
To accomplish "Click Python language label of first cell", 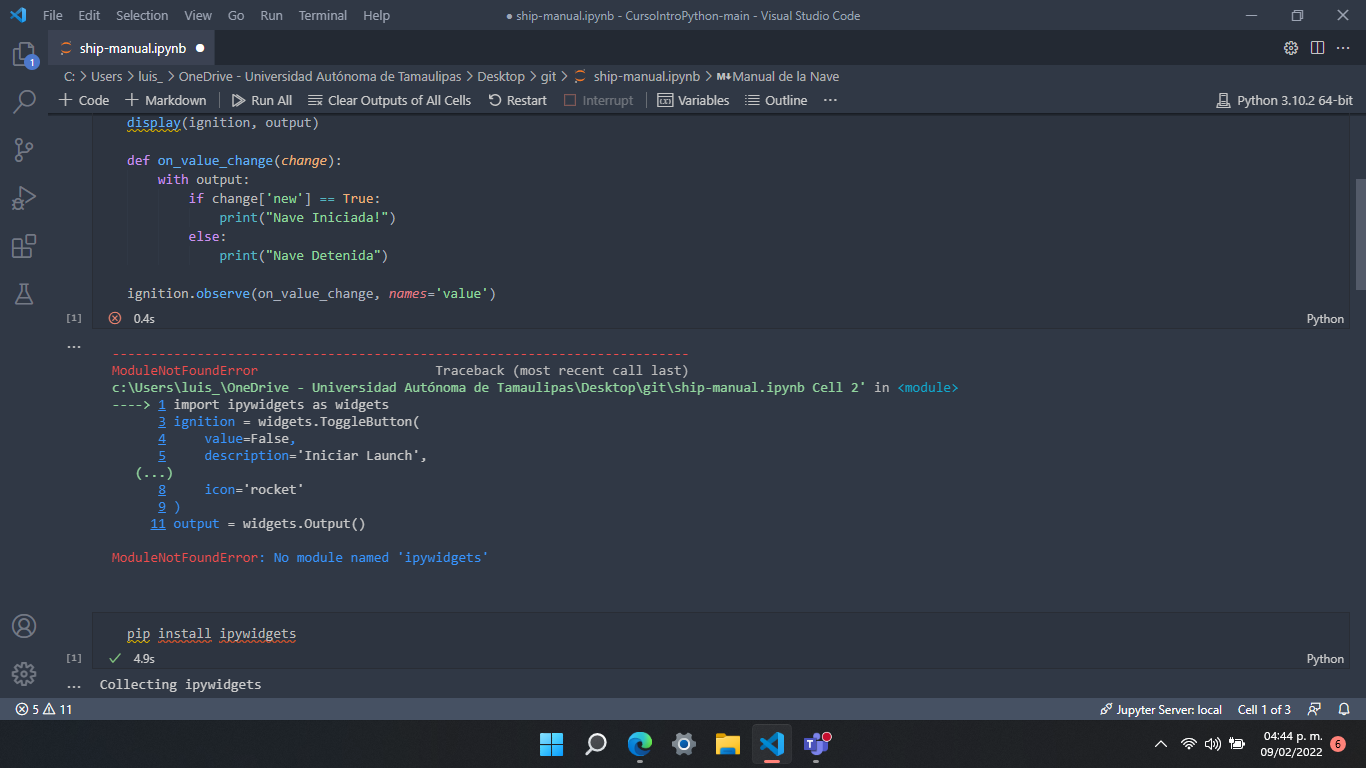I will (1325, 318).
